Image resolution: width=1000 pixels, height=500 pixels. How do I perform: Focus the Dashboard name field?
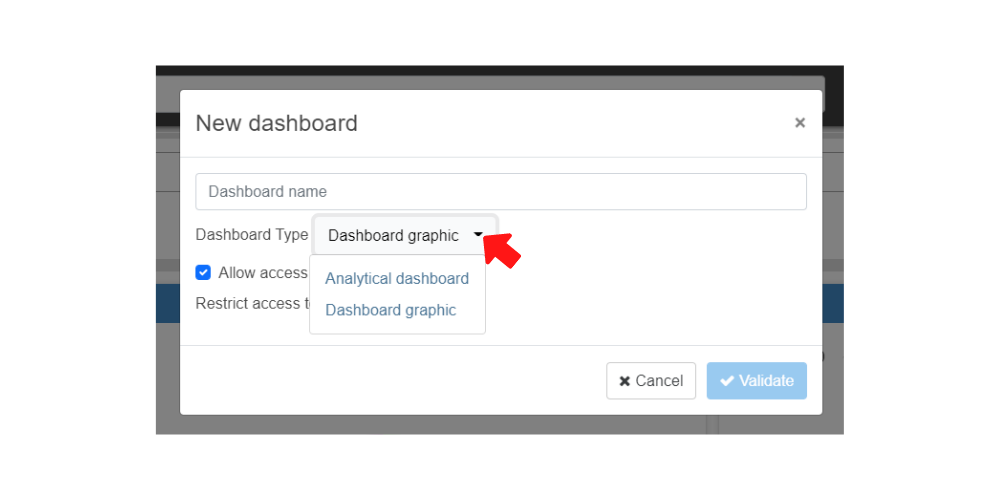(x=500, y=192)
